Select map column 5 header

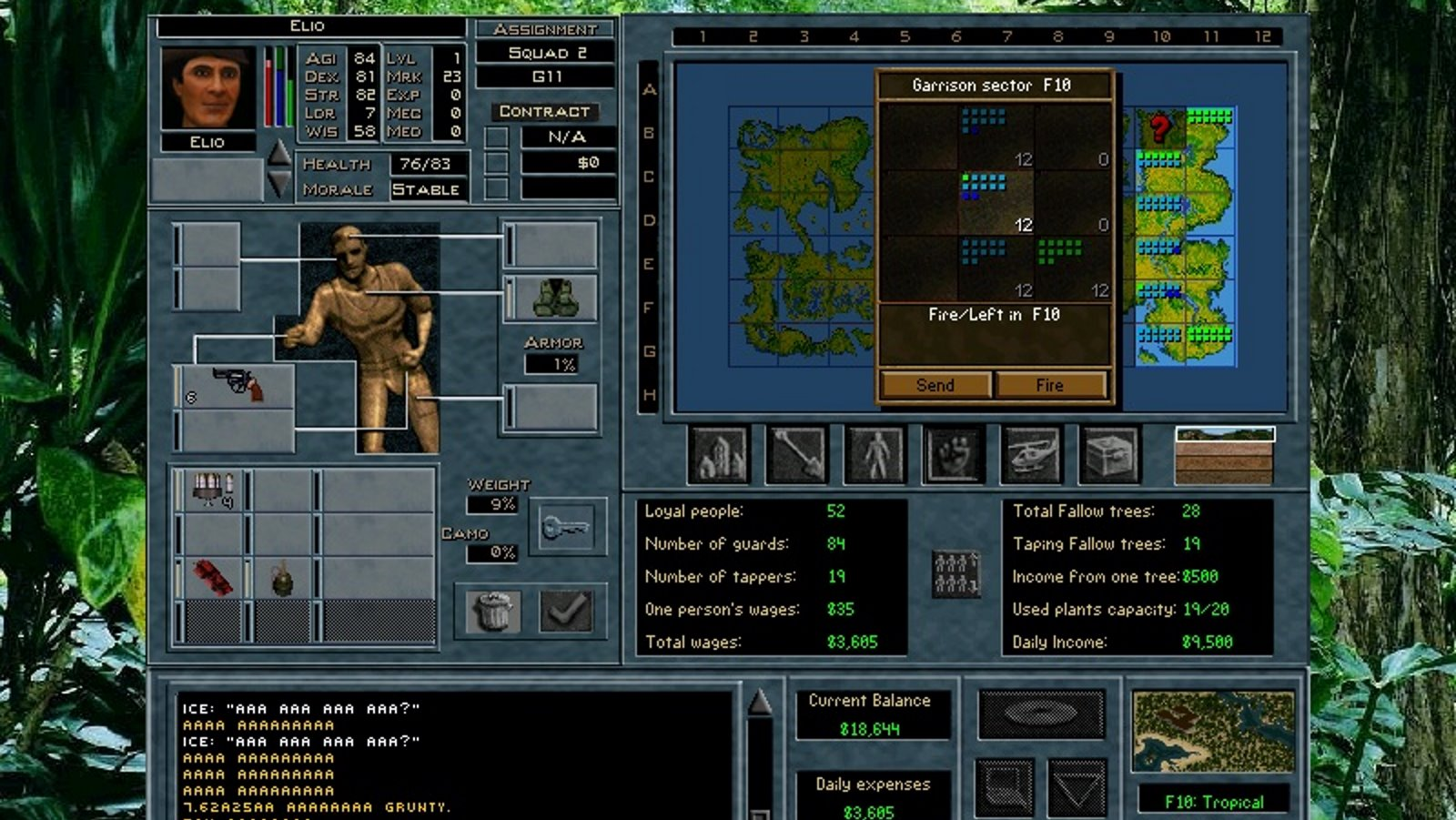905,36
